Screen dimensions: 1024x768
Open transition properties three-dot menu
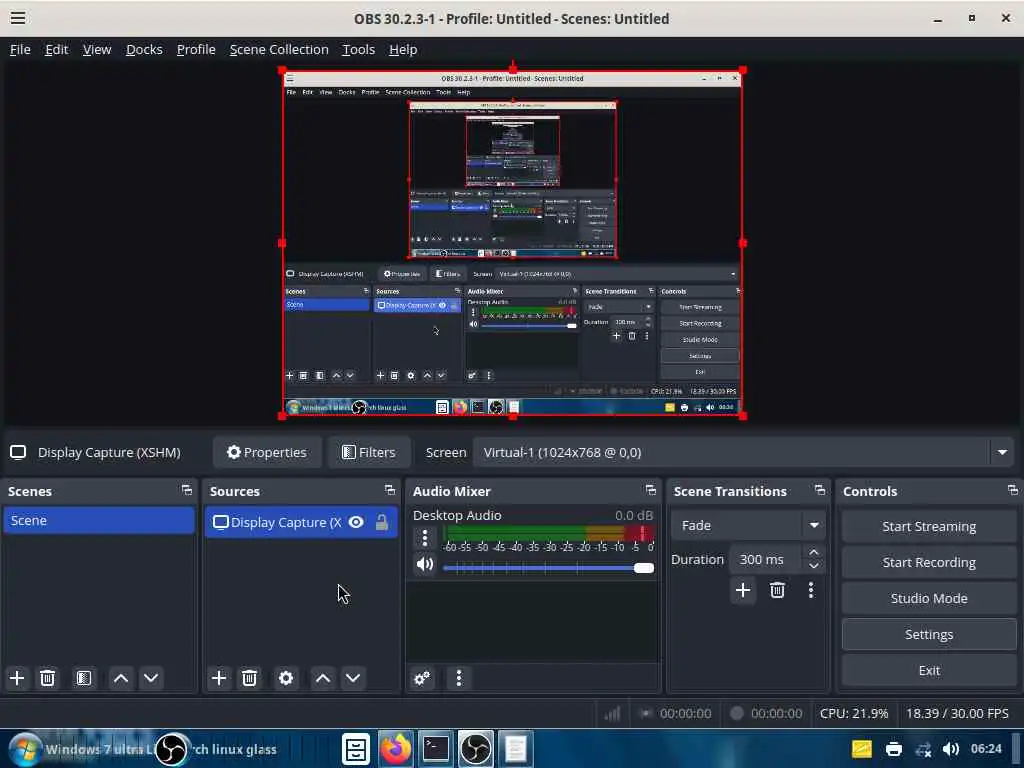(811, 590)
